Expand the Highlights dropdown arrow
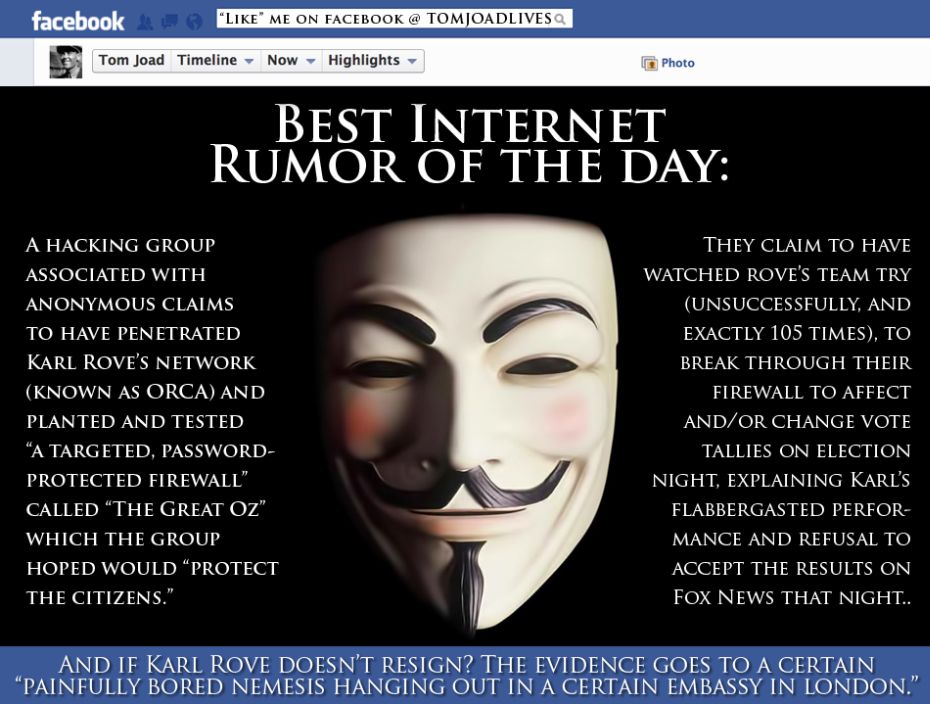Image resolution: width=930 pixels, height=704 pixels. click(x=412, y=61)
